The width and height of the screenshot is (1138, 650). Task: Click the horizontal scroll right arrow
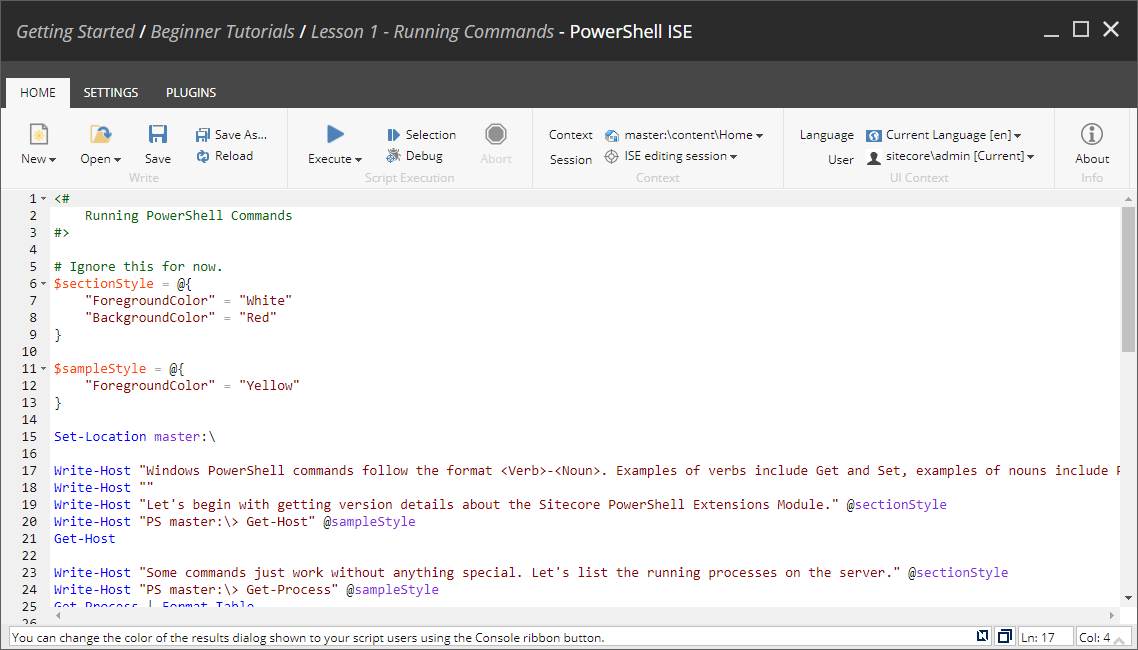[x=1112, y=615]
